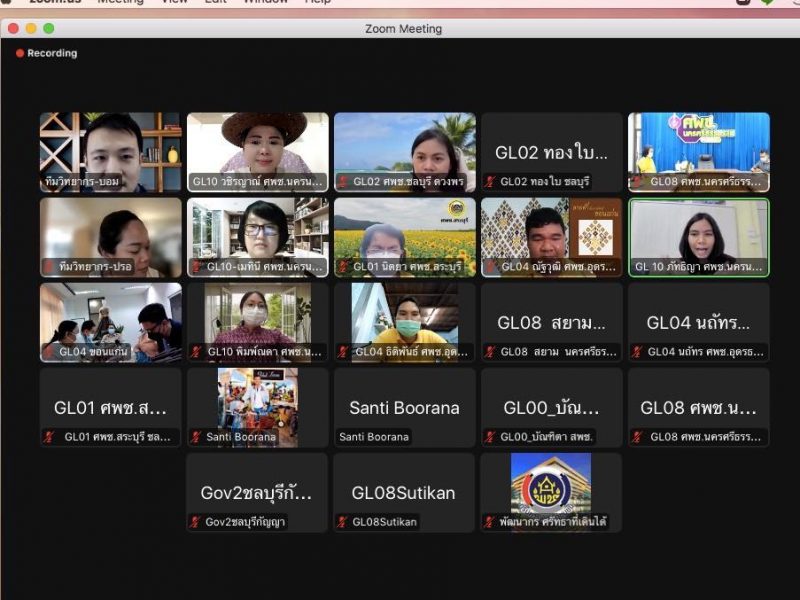Screen dimensions: 800x600
Task: Select the green-highlighted GL 10 ภัทัญญา speaker tile
Action: (x=699, y=237)
